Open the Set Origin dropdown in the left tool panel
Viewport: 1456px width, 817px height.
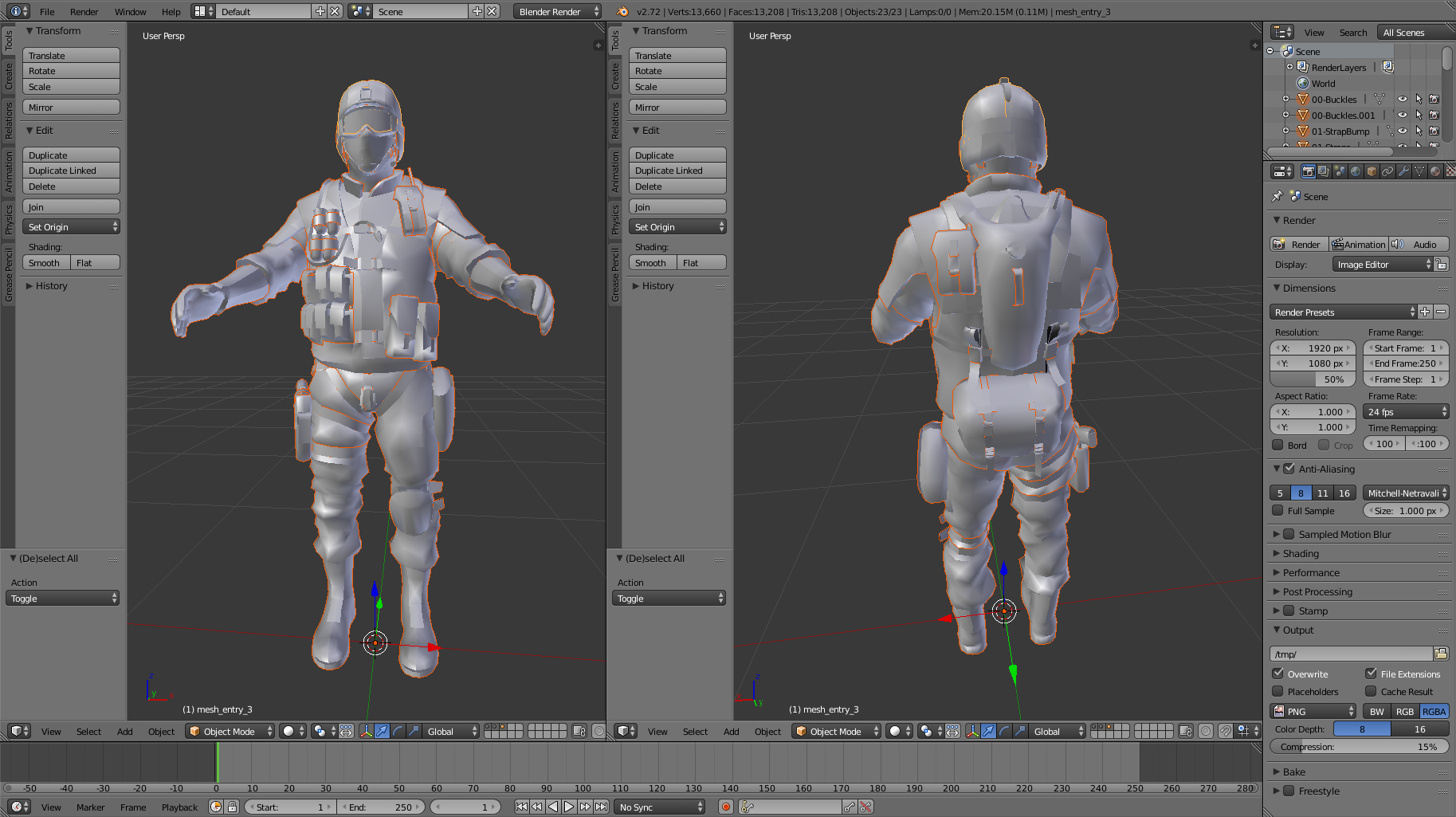point(72,227)
